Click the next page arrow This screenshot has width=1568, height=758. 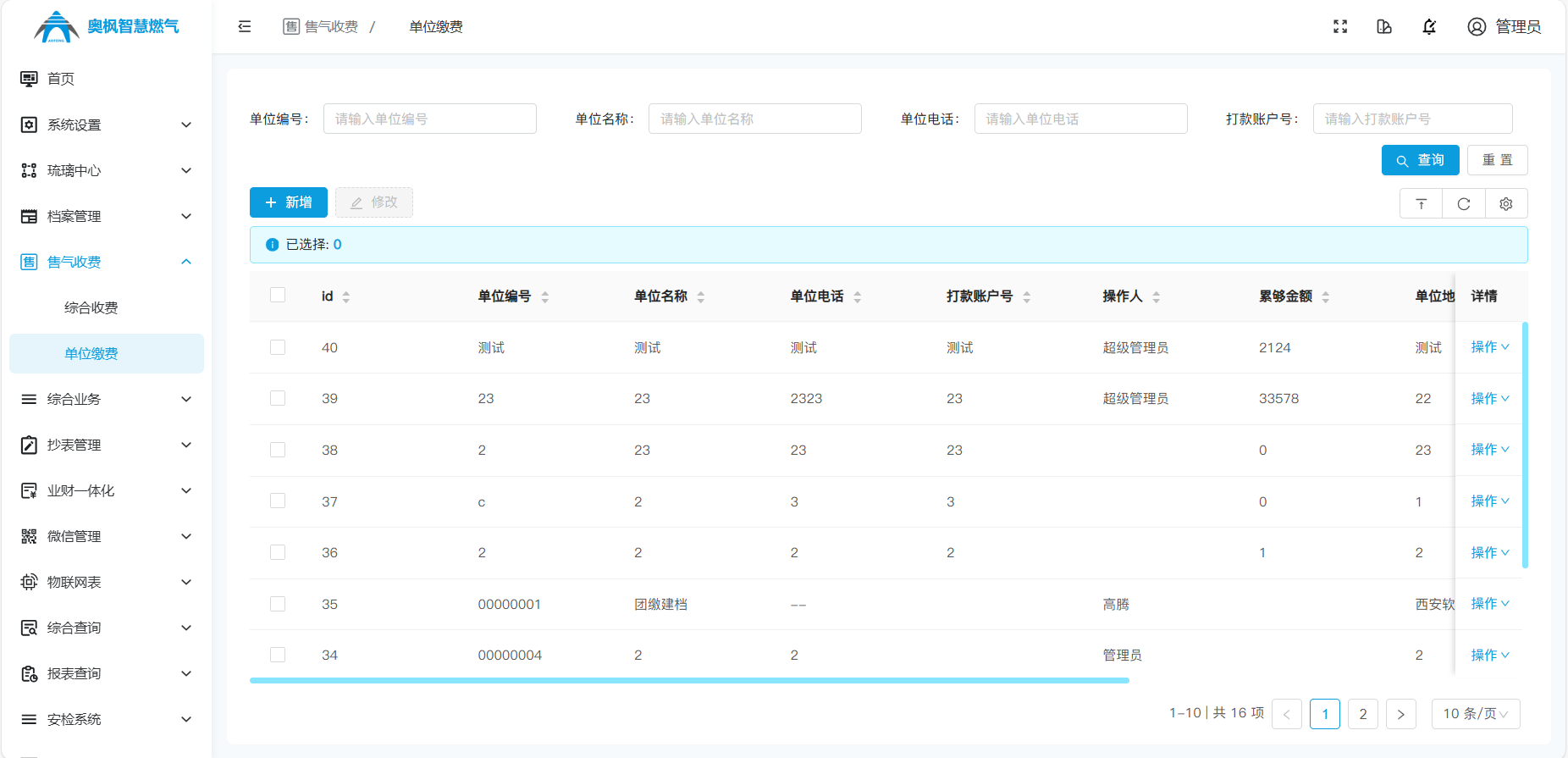pos(1401,714)
